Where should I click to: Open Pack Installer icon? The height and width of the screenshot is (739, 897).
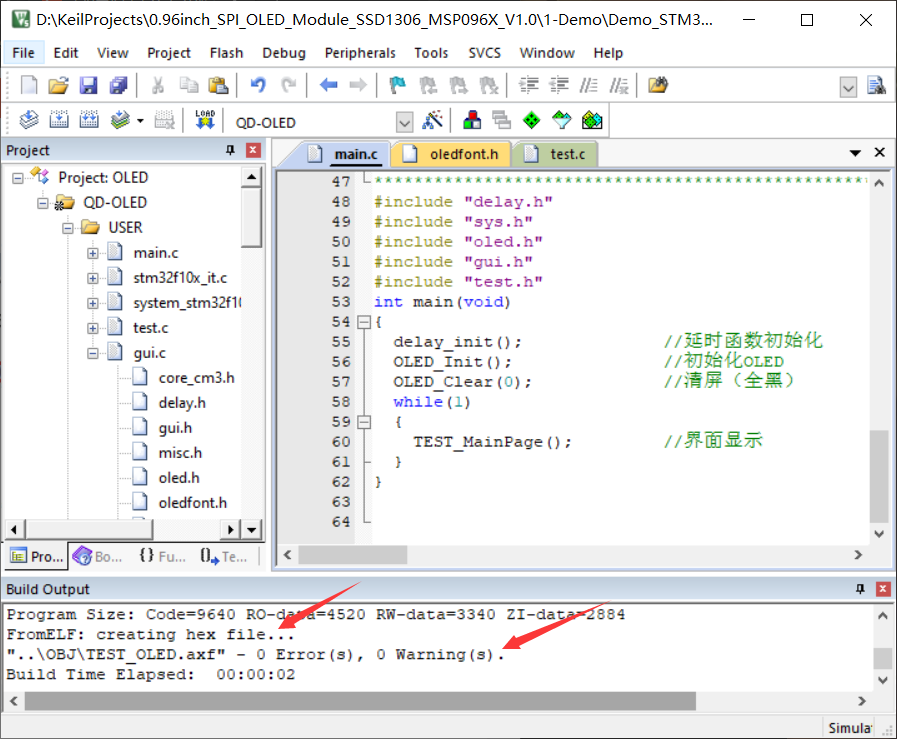[592, 120]
